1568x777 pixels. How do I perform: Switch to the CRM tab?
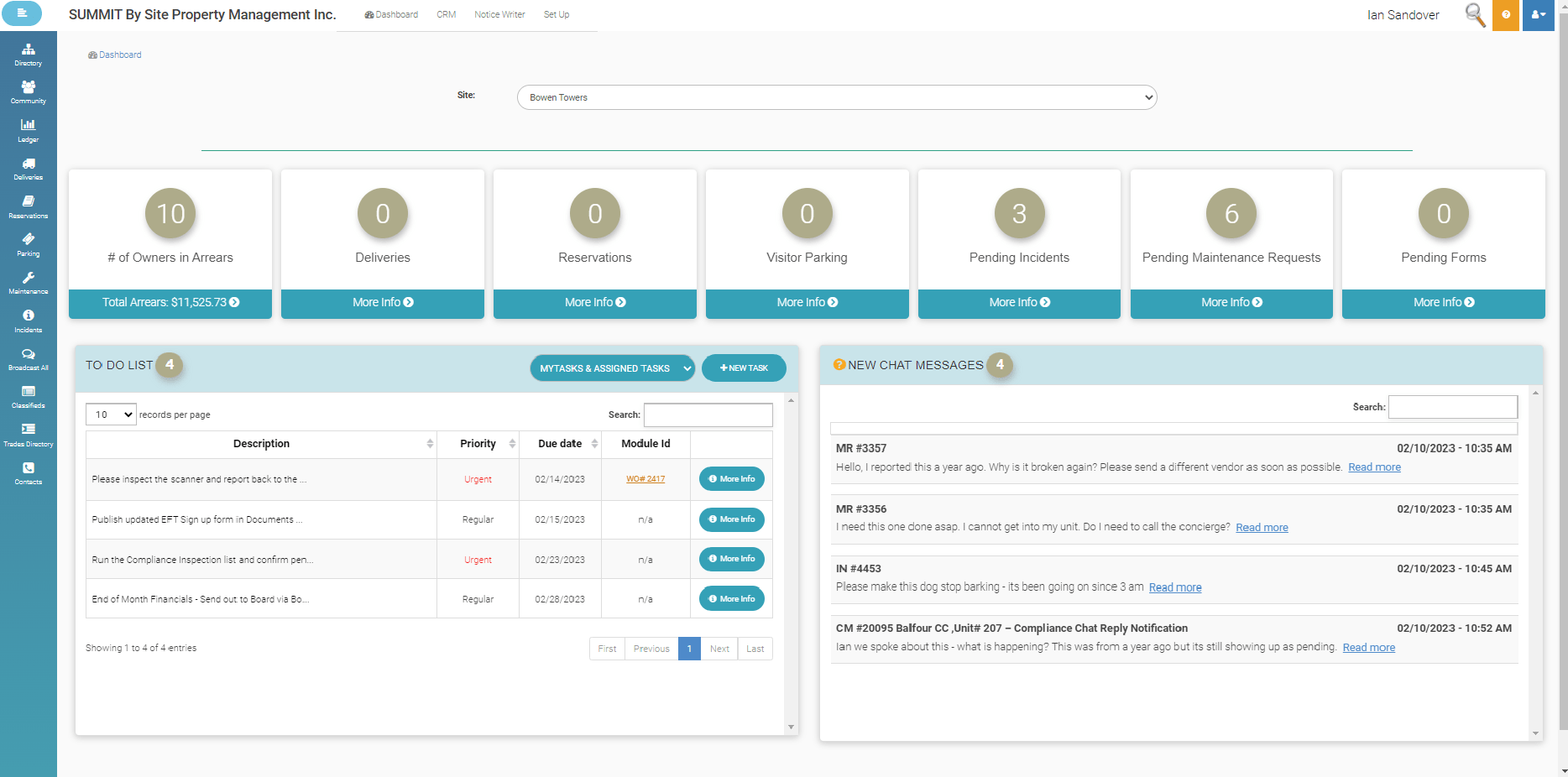click(x=446, y=14)
